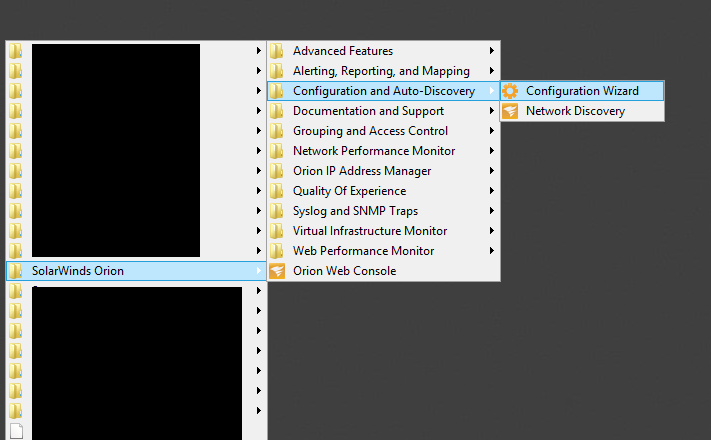Click folder icon beside Web Performance Monitor
Image resolution: width=711 pixels, height=440 pixels.
pyautogui.click(x=277, y=250)
